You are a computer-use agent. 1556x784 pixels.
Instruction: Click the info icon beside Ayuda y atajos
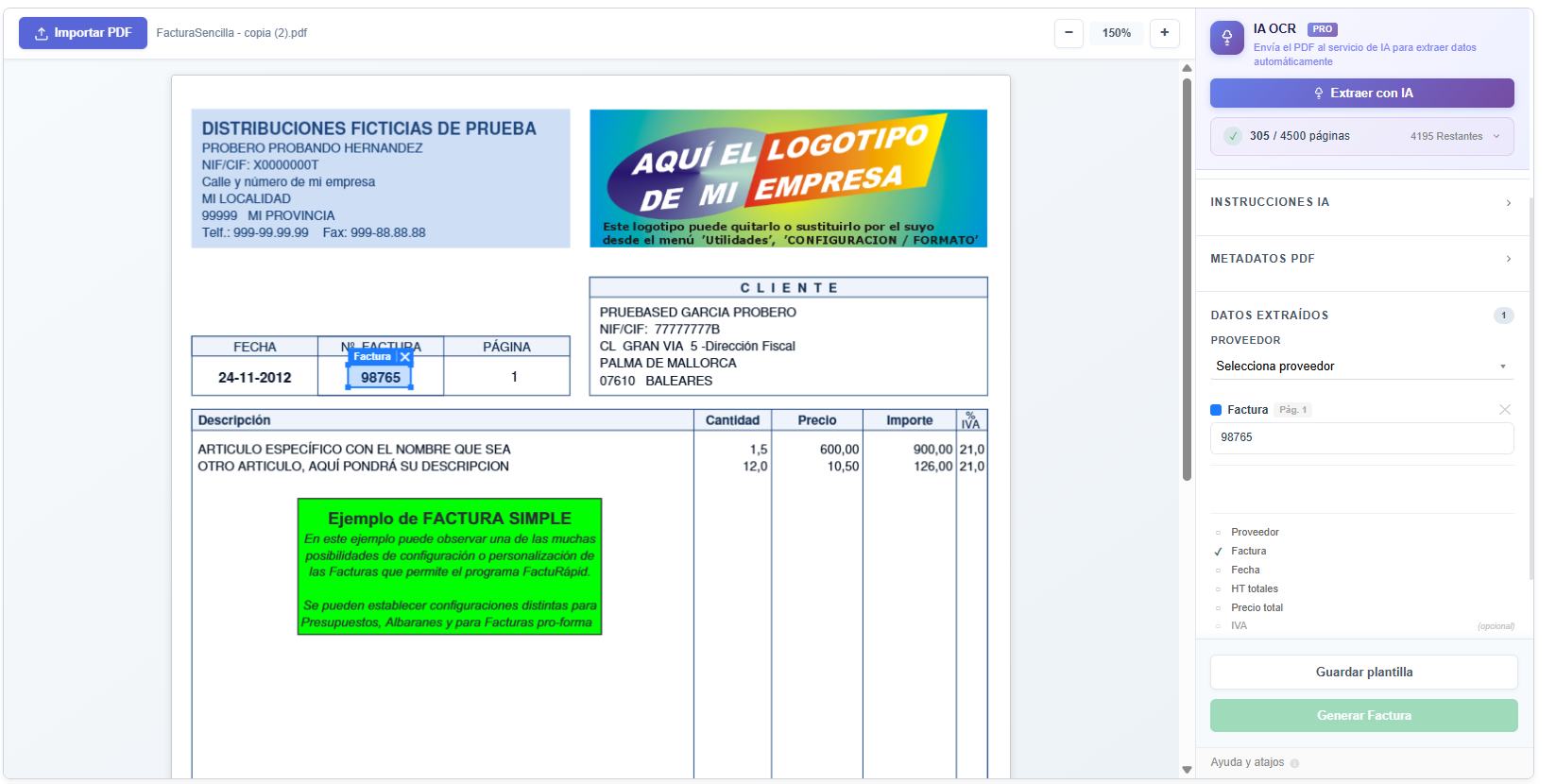(x=1294, y=763)
